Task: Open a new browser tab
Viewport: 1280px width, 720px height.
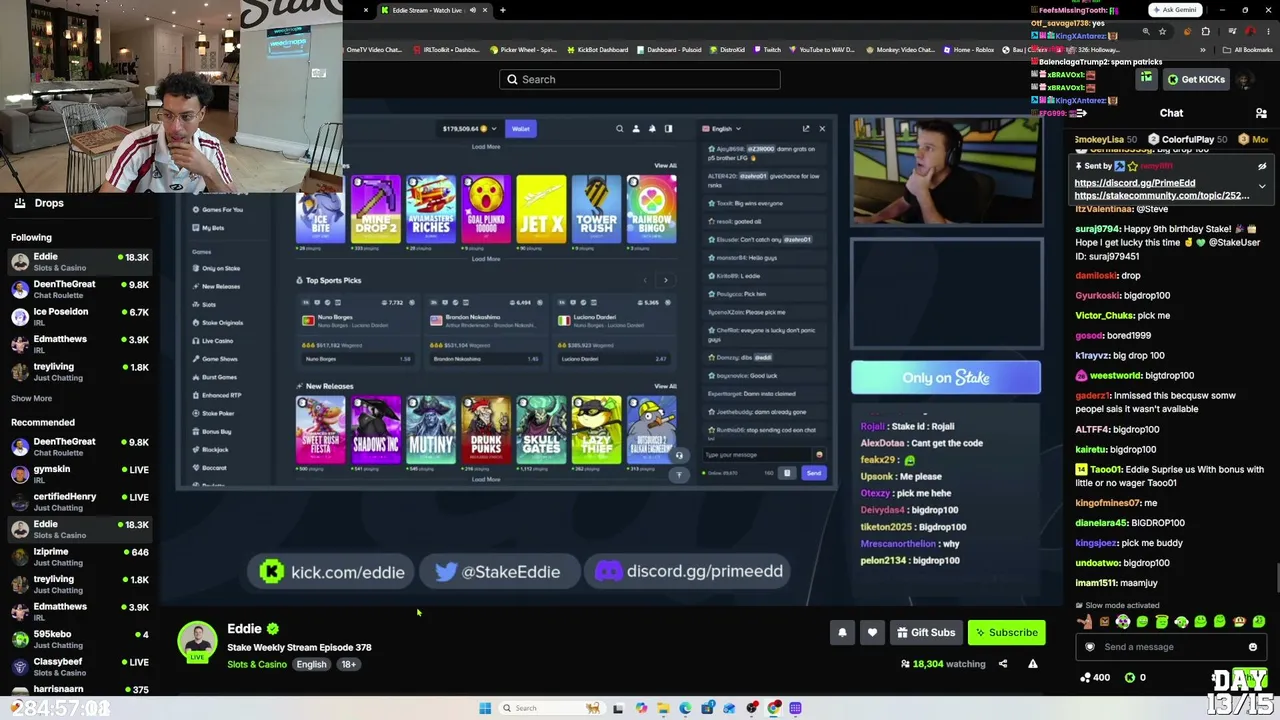Action: (503, 10)
